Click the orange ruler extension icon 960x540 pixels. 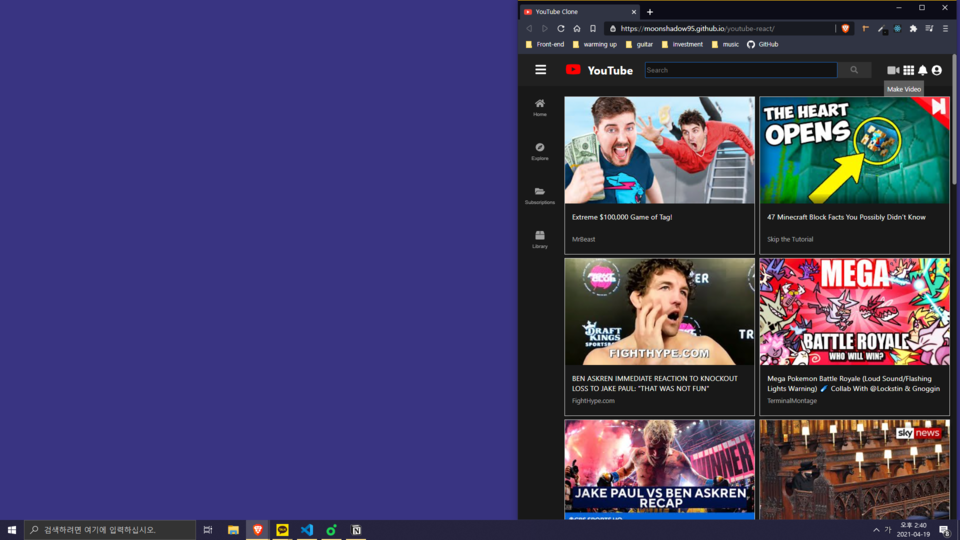click(x=866, y=28)
